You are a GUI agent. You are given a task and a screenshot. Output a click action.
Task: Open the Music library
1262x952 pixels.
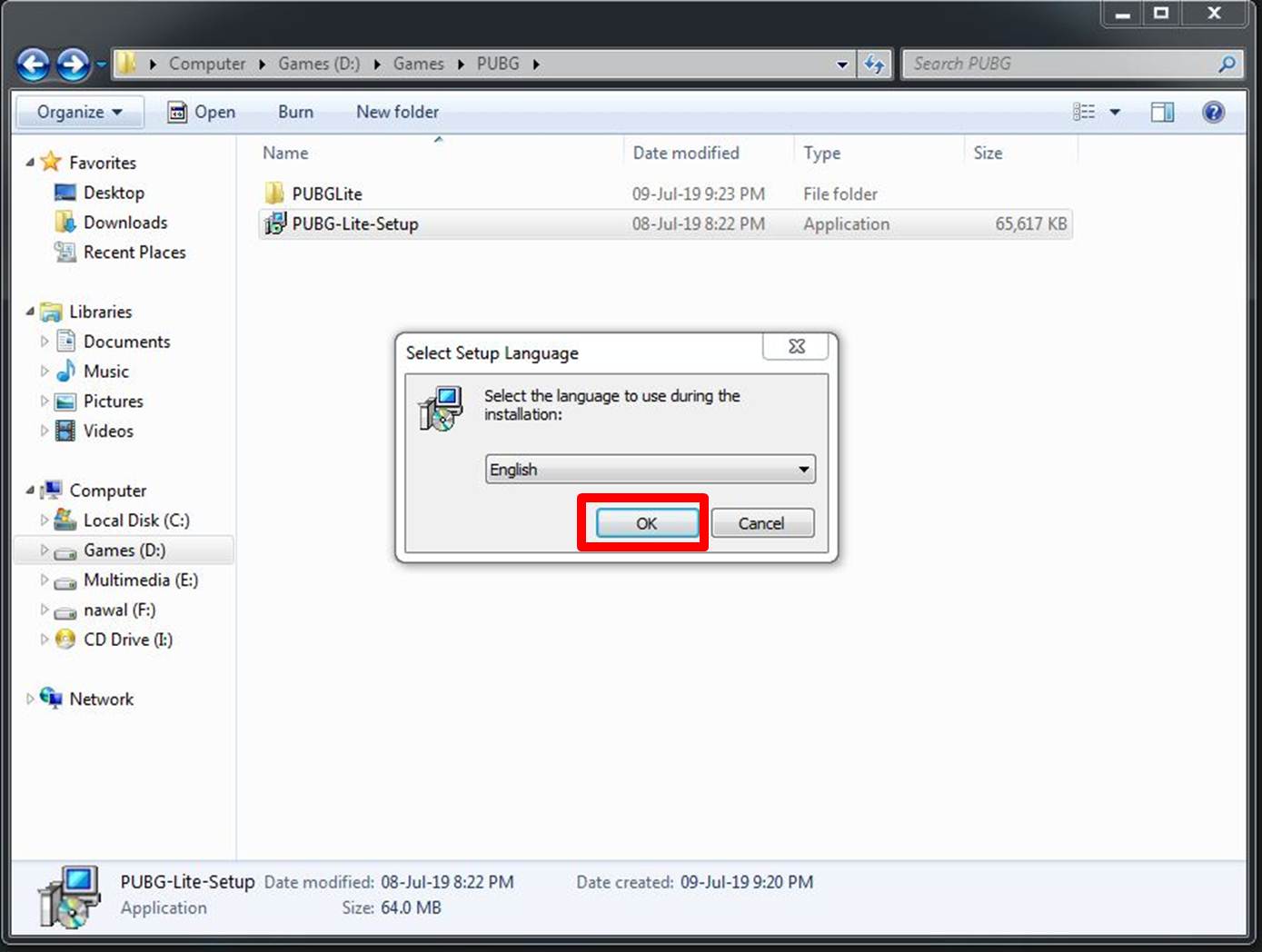tap(106, 372)
